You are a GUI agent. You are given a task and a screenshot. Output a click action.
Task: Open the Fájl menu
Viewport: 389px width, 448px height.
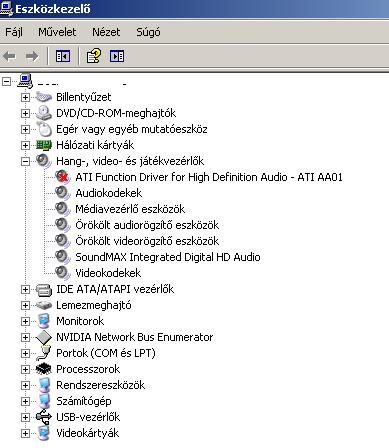(x=14, y=32)
